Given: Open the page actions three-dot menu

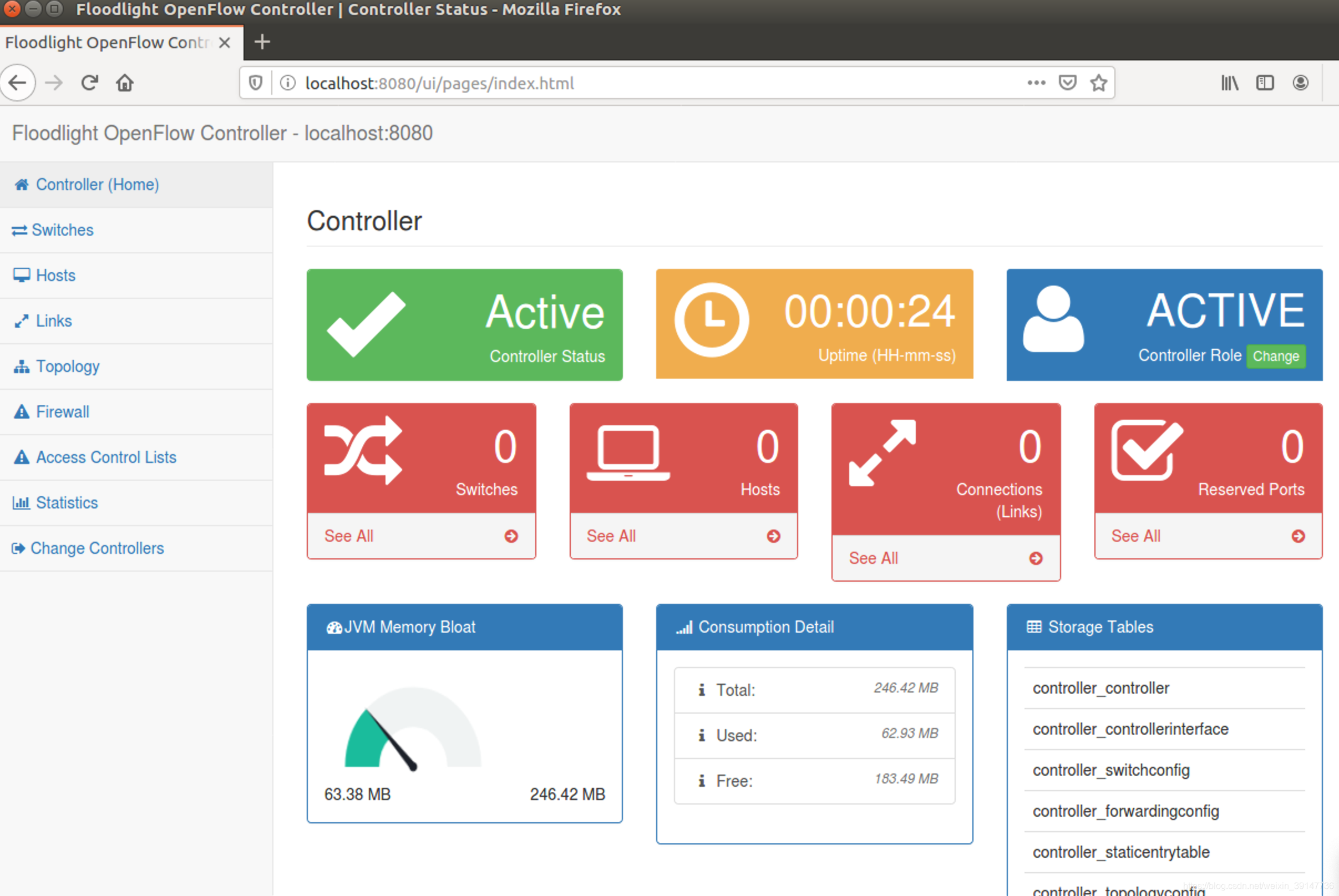Looking at the screenshot, I should (1036, 83).
